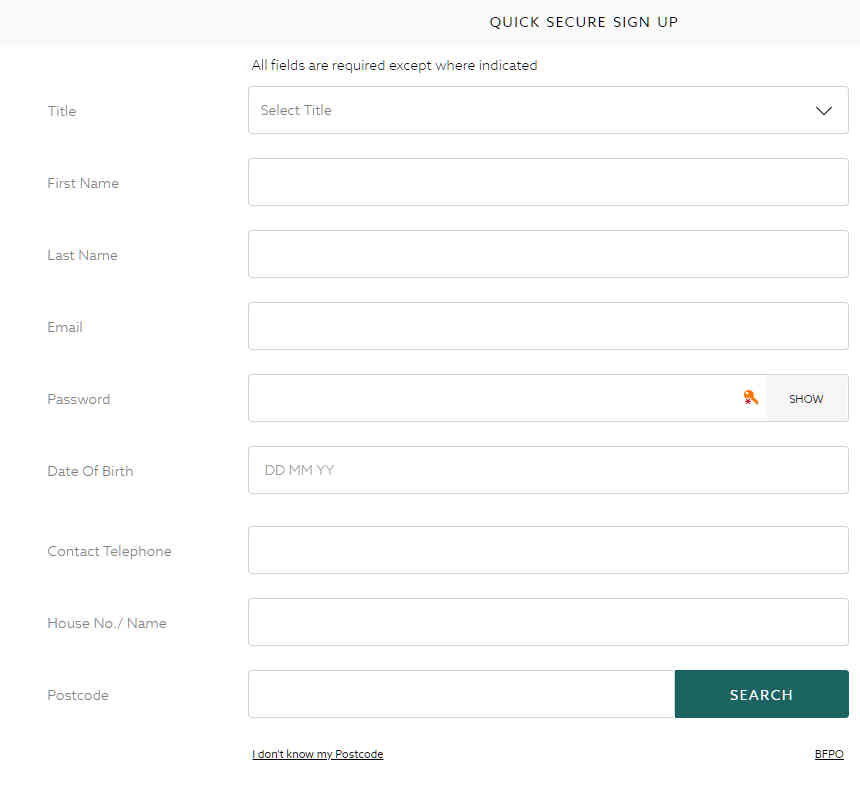The height and width of the screenshot is (787, 860).
Task: Open the "I don't know my Postcode" link
Action: pos(318,753)
